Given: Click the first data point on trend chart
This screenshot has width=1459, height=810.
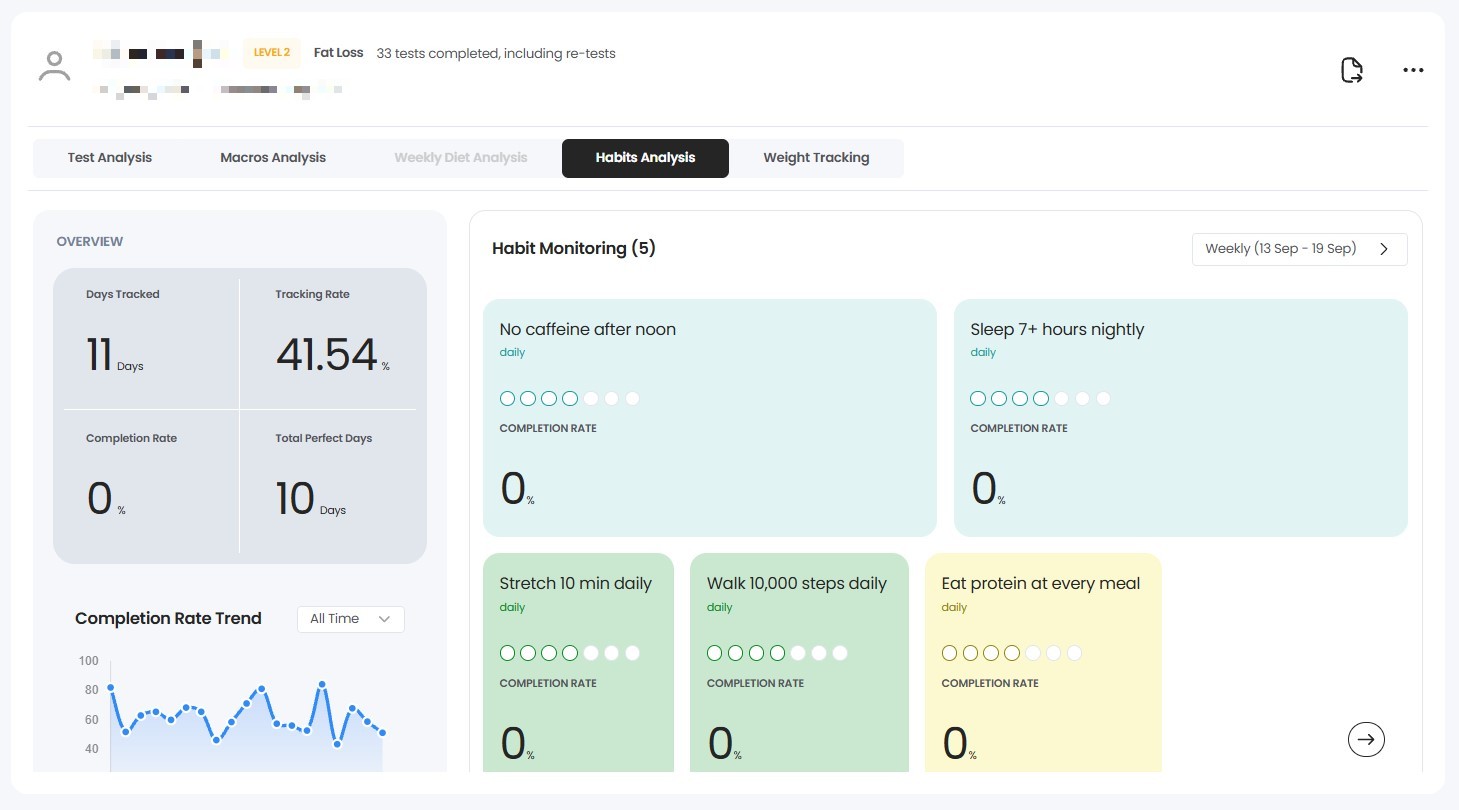Looking at the screenshot, I should (110, 687).
